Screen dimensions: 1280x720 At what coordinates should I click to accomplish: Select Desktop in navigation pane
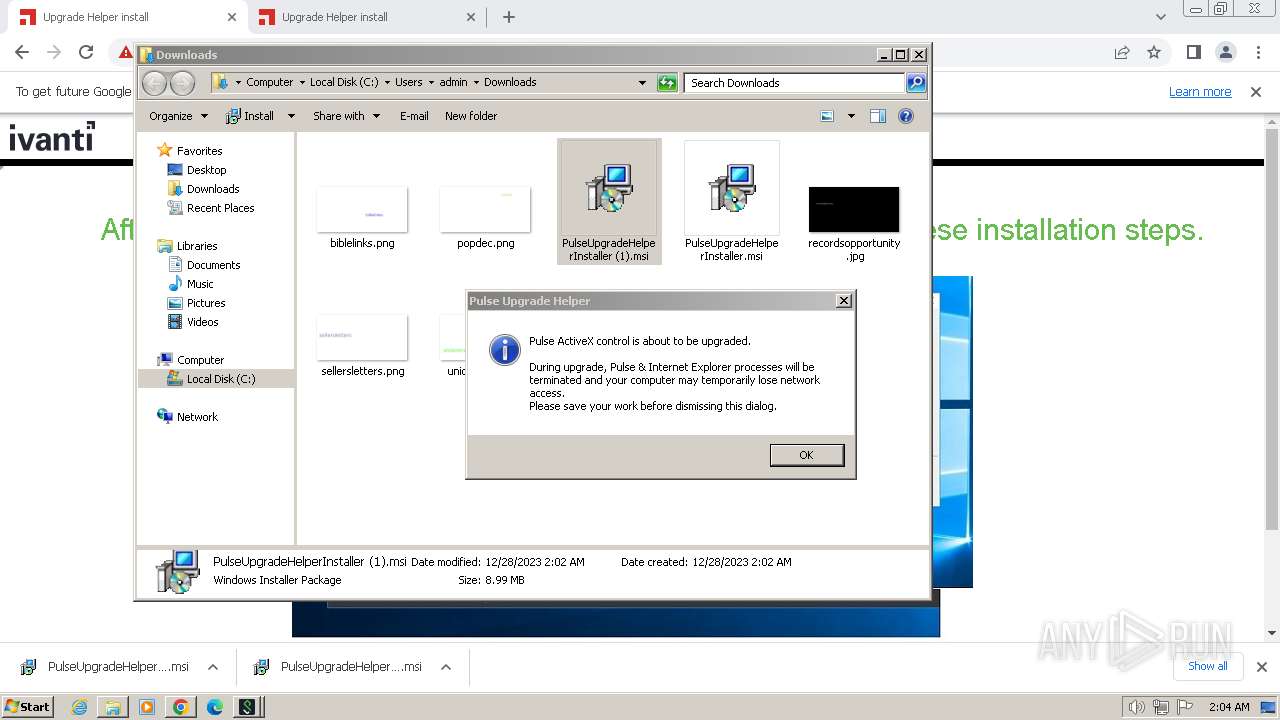[x=206, y=170]
